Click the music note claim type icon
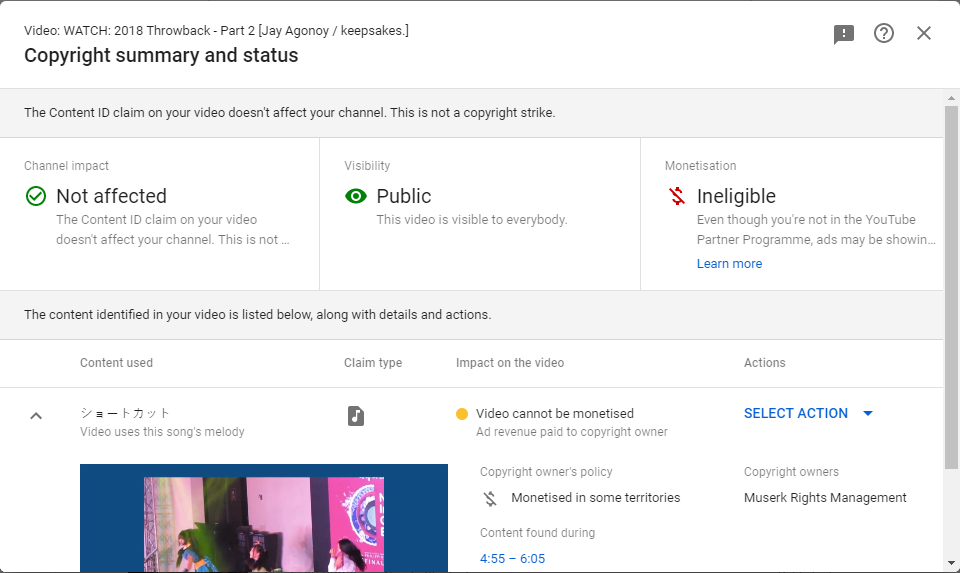960x573 pixels. tap(356, 416)
